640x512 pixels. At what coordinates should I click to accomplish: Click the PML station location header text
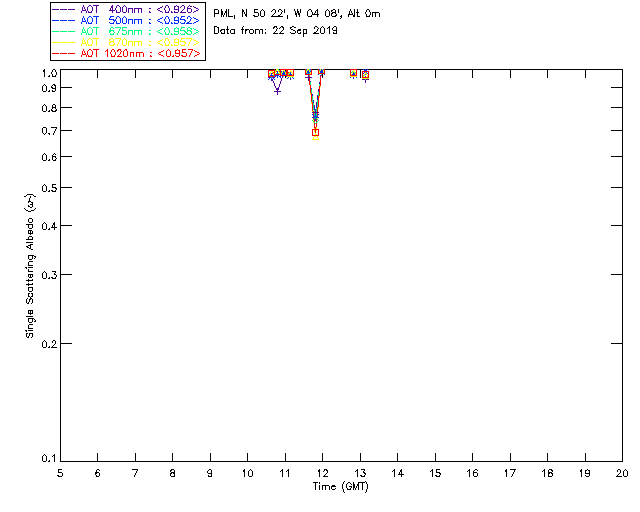[x=297, y=14]
